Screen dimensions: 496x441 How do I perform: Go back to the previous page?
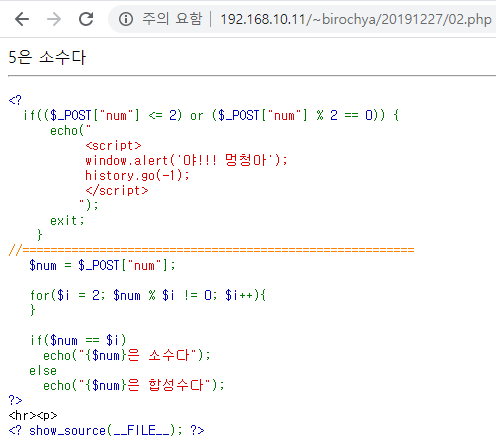click(22, 19)
